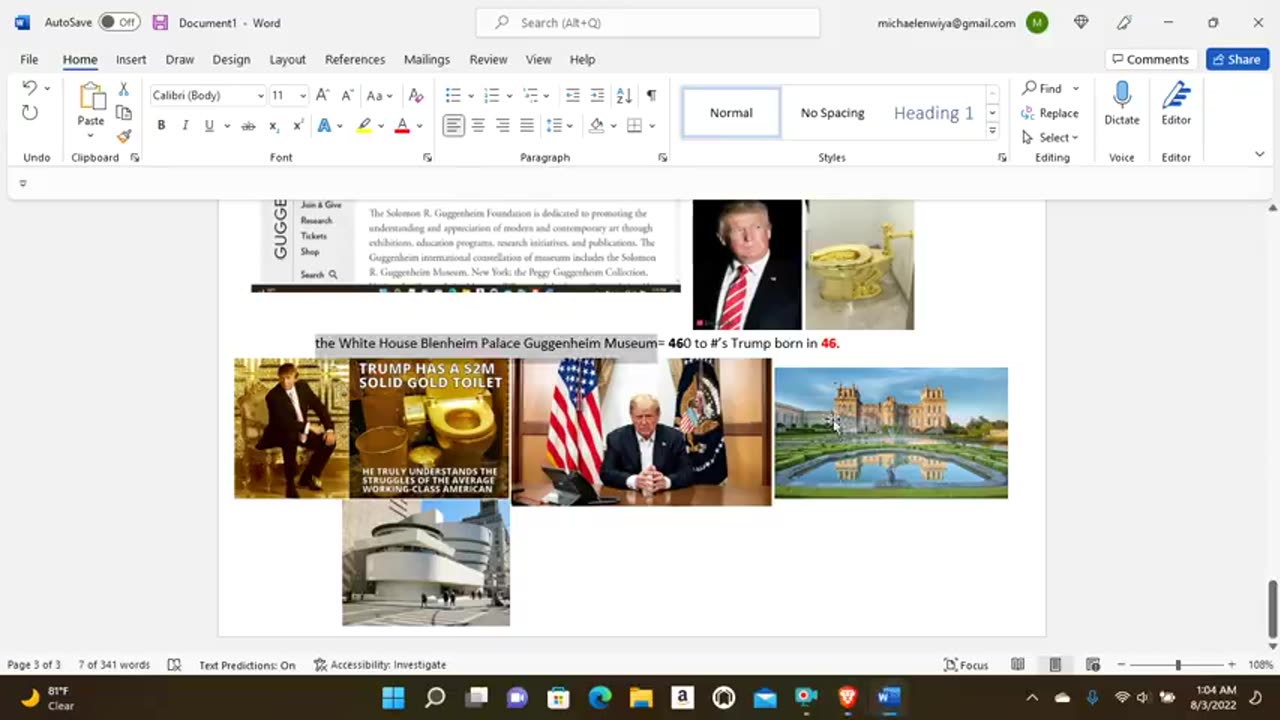Justify the paragraph text
The width and height of the screenshot is (1280, 720).
(526, 125)
